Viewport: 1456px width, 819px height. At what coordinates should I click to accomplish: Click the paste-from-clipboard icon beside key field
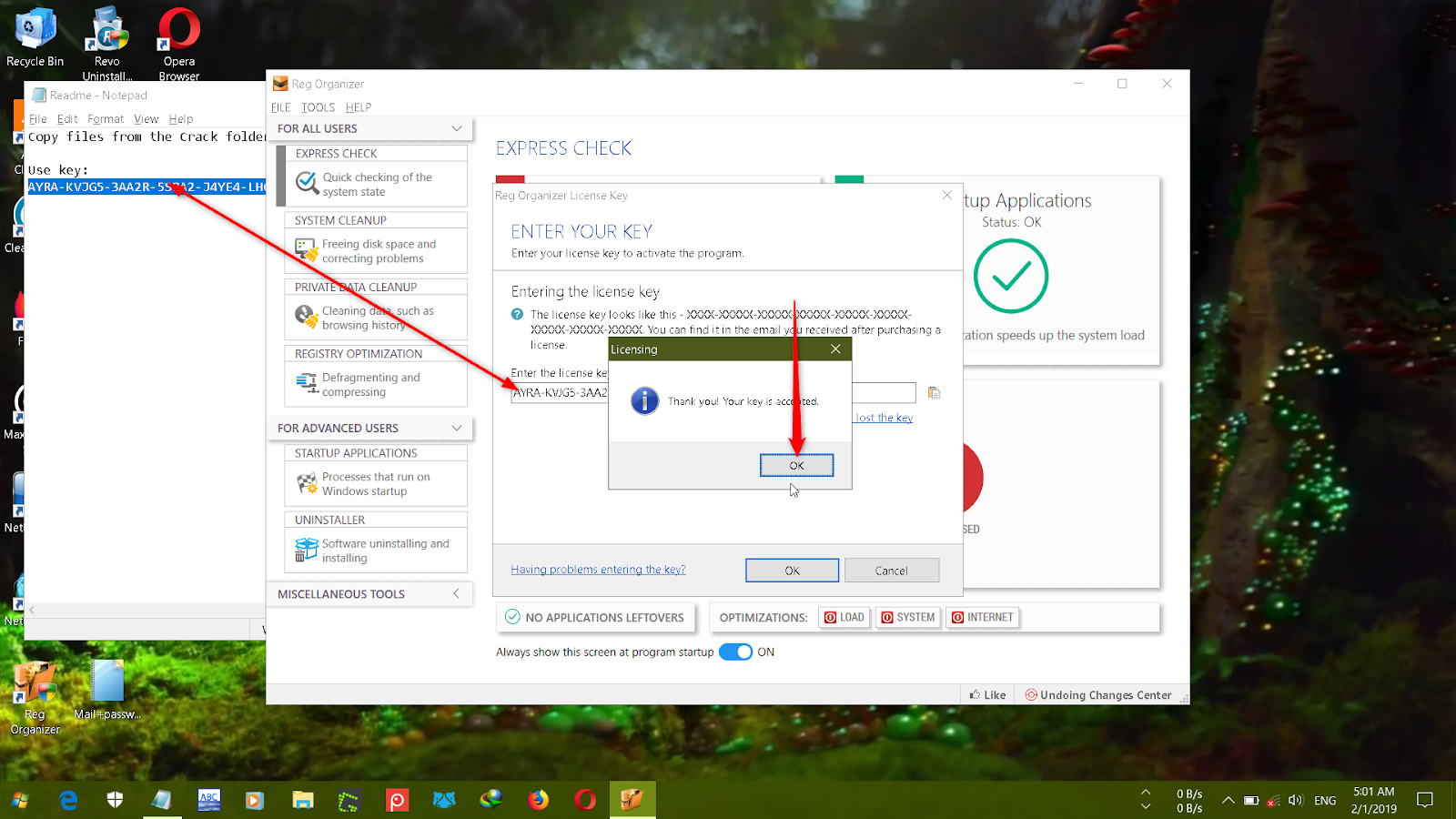(934, 393)
